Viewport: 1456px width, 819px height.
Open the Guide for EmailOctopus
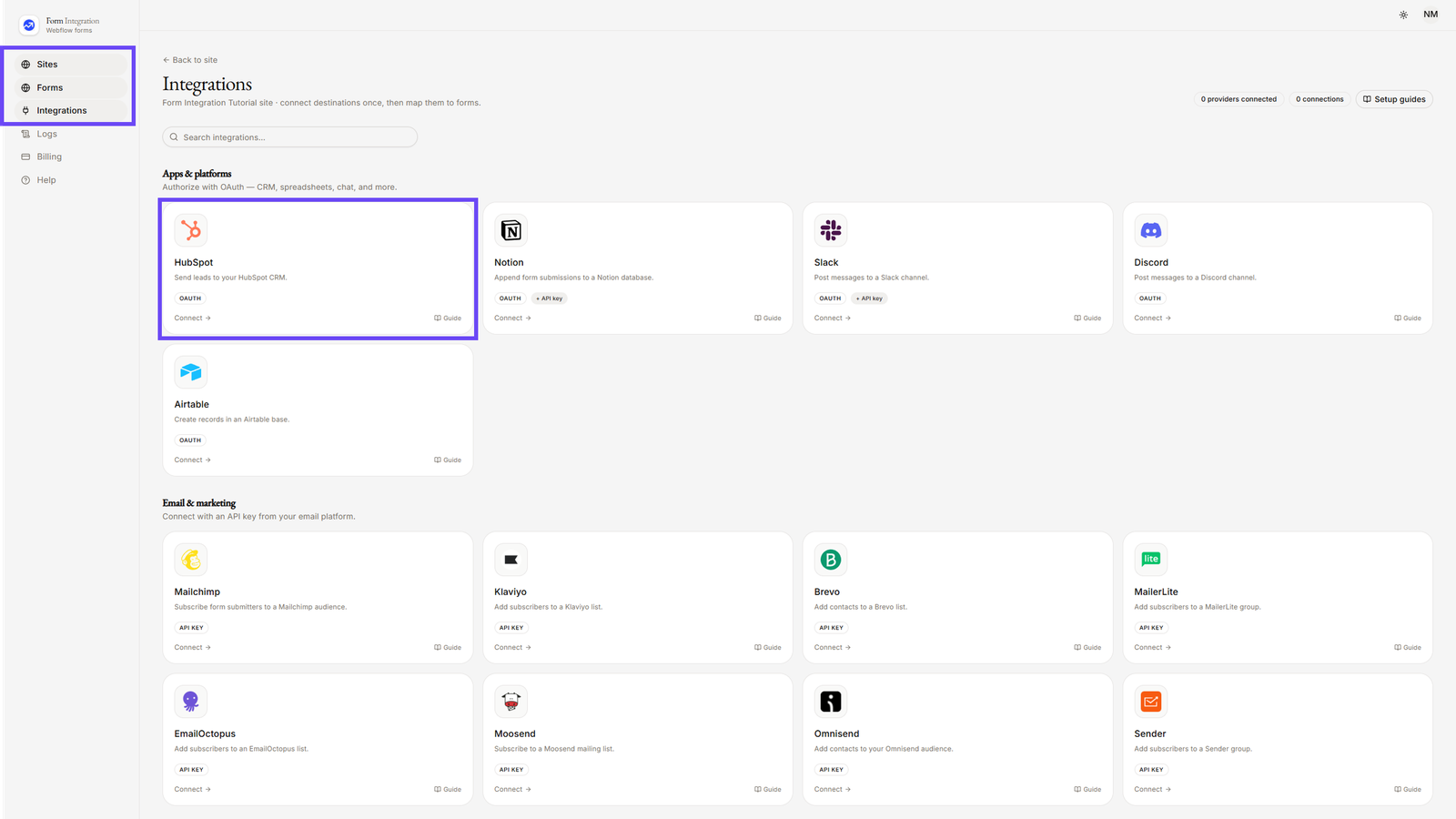(x=448, y=790)
